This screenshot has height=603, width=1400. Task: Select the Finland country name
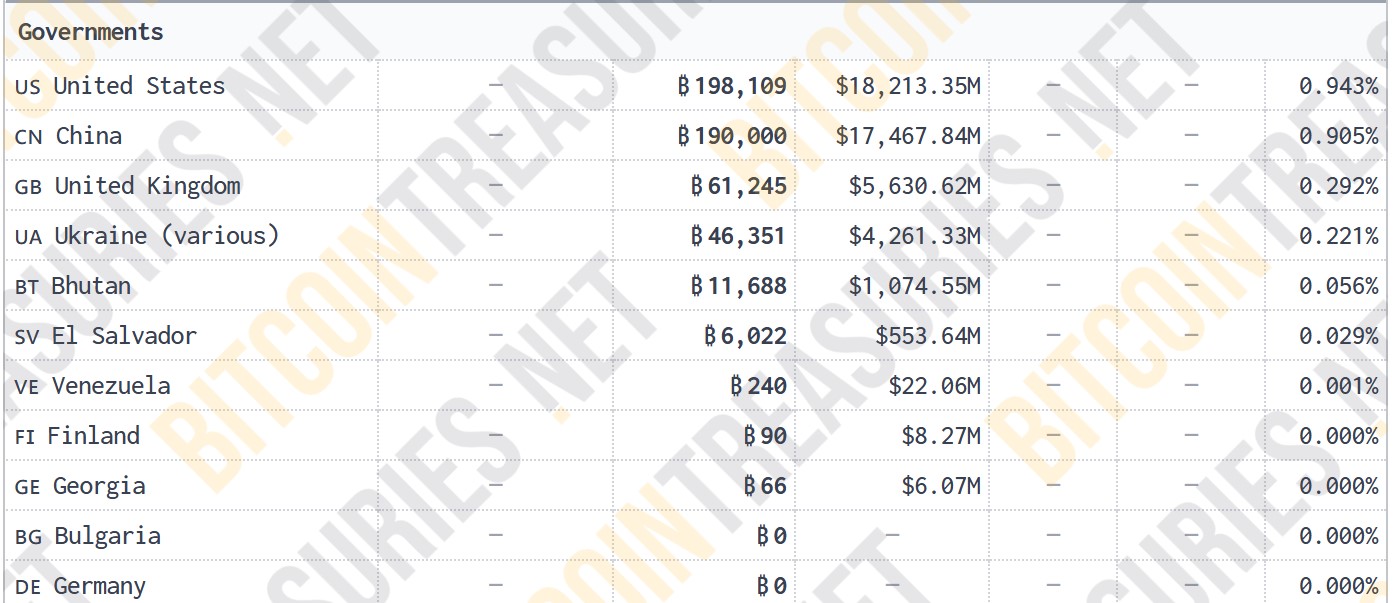[x=94, y=436]
